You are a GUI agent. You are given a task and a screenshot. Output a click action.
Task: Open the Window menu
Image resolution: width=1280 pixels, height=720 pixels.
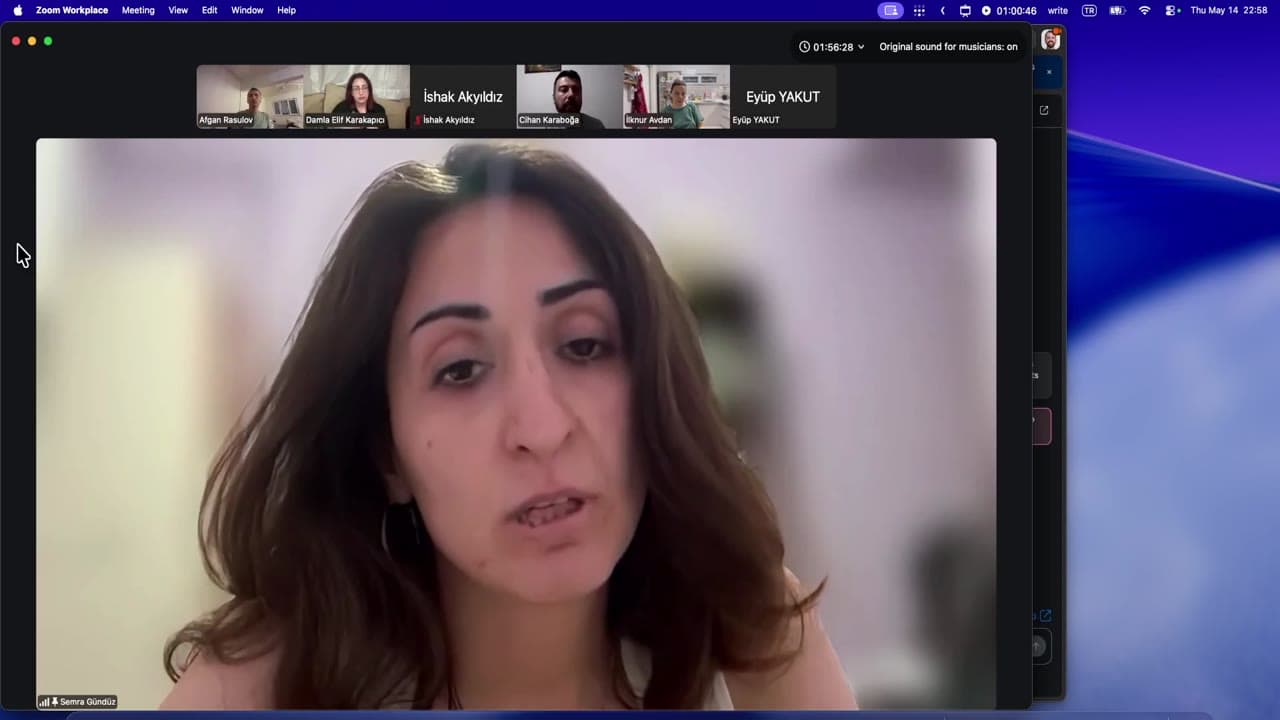247,10
